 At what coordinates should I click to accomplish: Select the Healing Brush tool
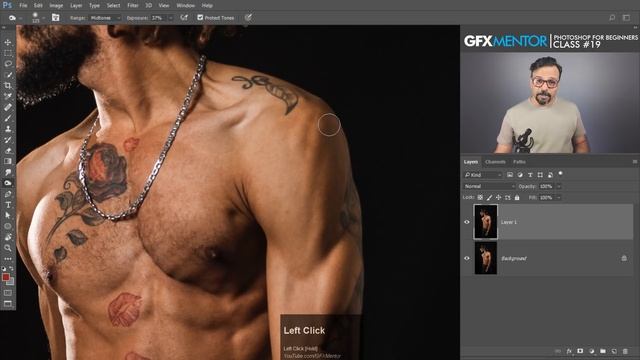pos(8,107)
